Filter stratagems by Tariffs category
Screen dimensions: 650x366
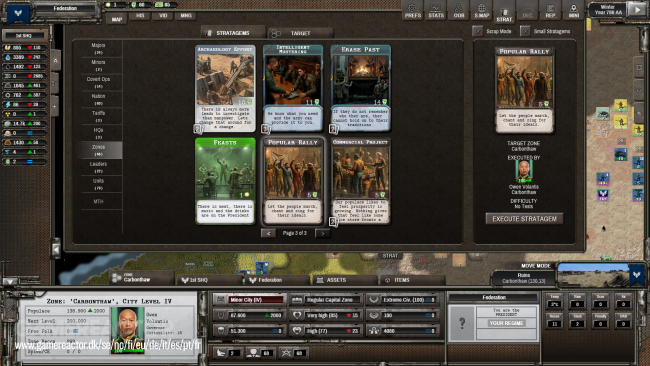pos(98,116)
